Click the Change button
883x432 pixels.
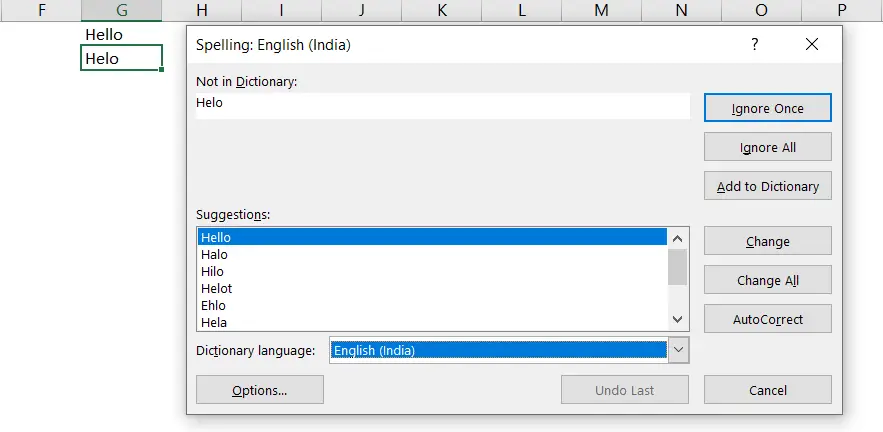click(768, 241)
